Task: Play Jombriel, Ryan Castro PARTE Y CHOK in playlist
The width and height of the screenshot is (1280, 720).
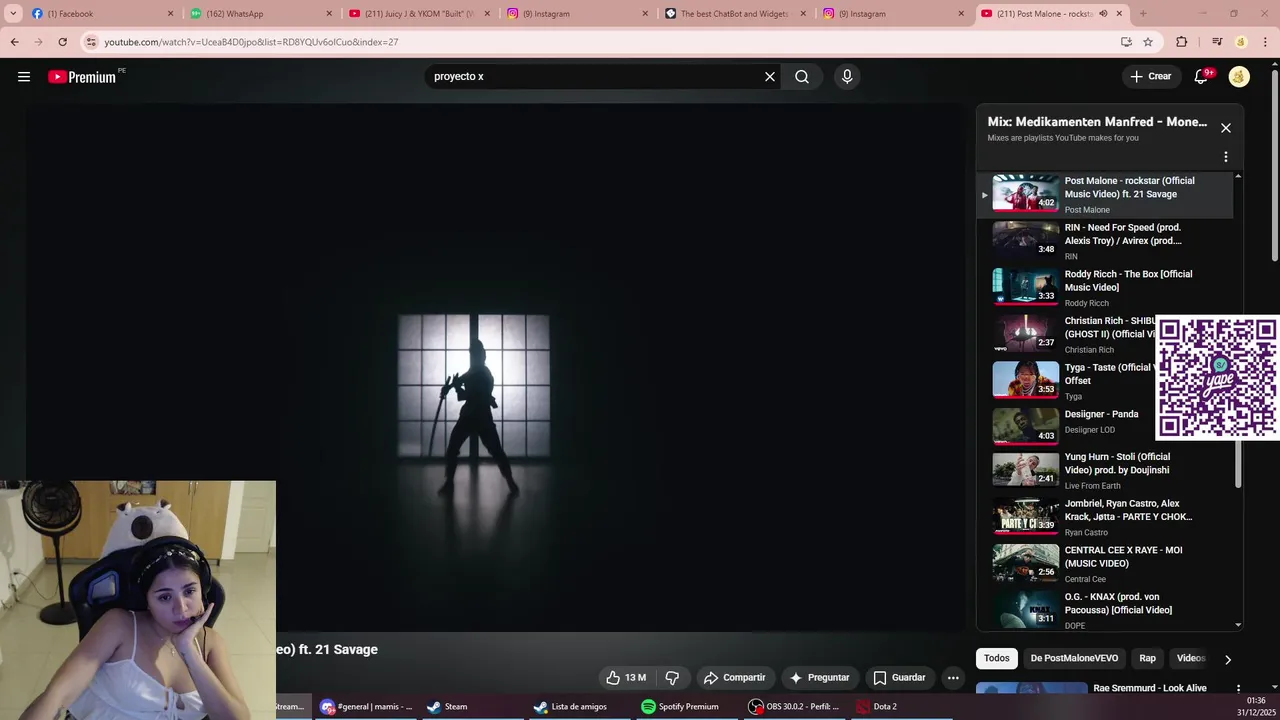Action: pos(1105,518)
